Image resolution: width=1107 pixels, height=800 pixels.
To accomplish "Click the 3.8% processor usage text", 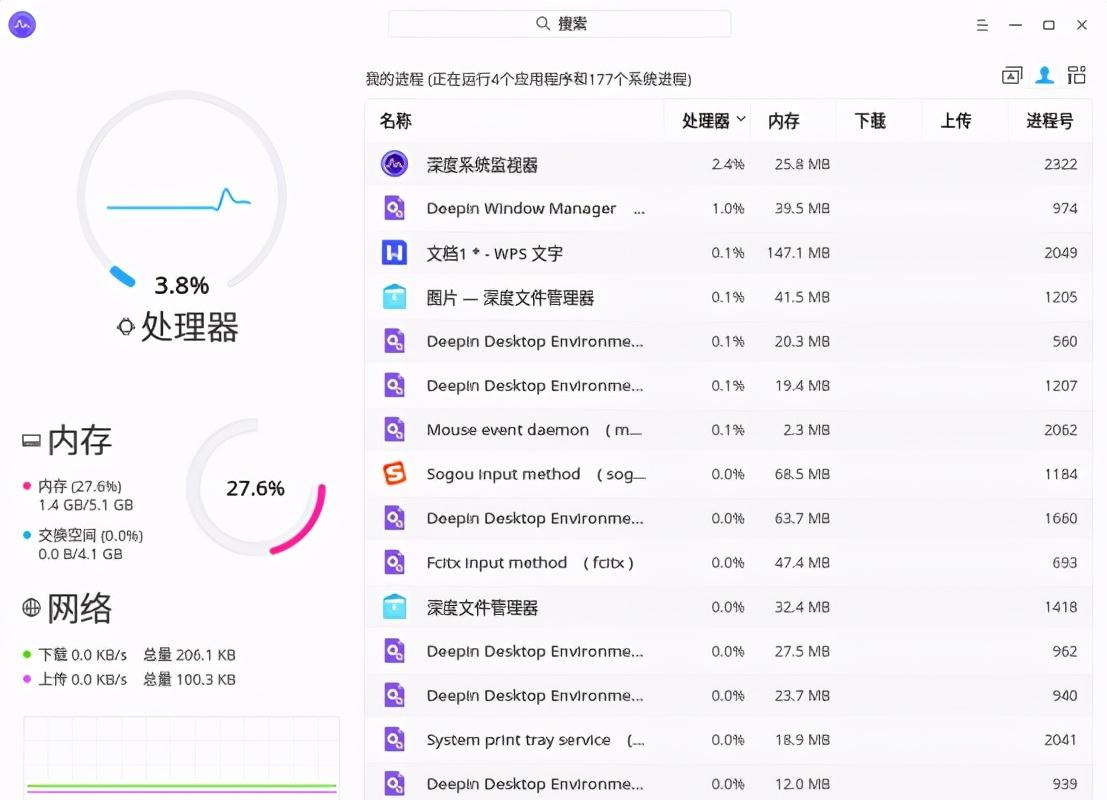I will [x=181, y=285].
